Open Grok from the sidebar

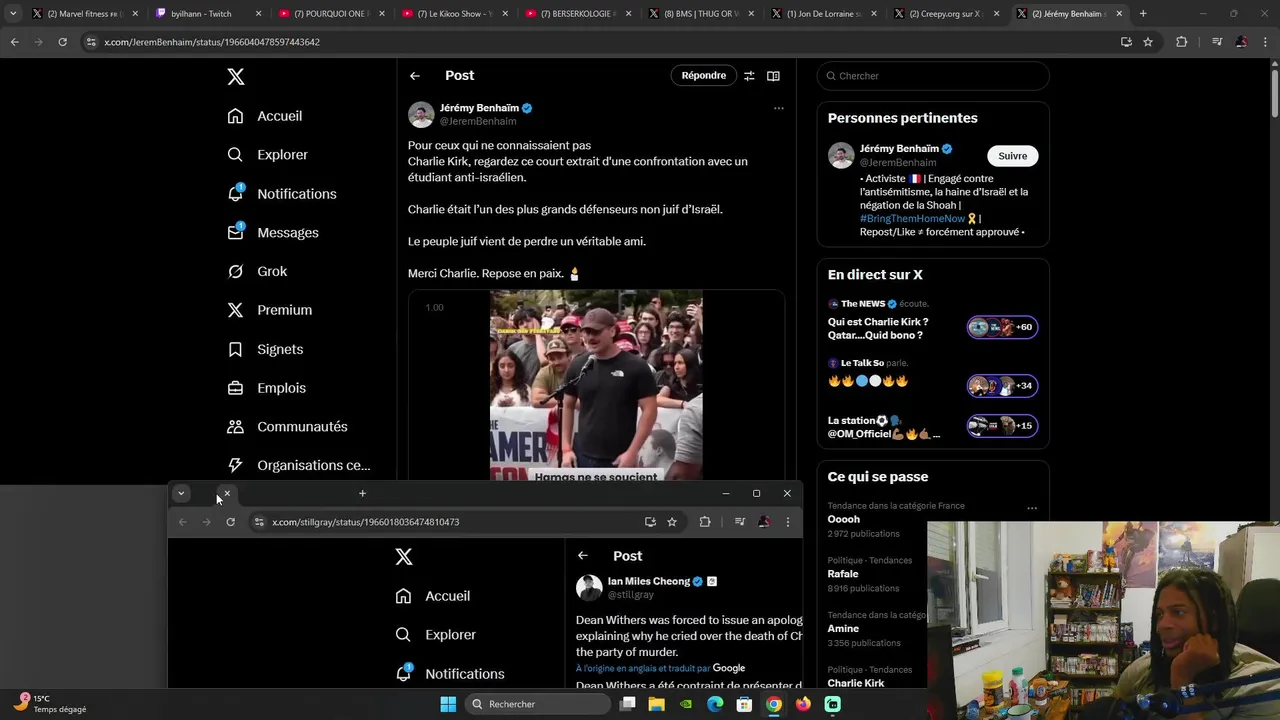[257, 272]
